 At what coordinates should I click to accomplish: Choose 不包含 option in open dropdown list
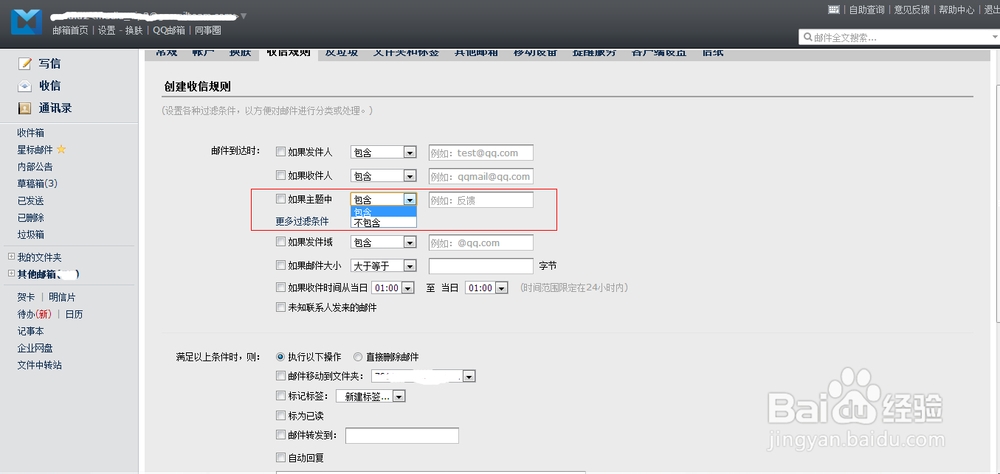click(x=383, y=223)
